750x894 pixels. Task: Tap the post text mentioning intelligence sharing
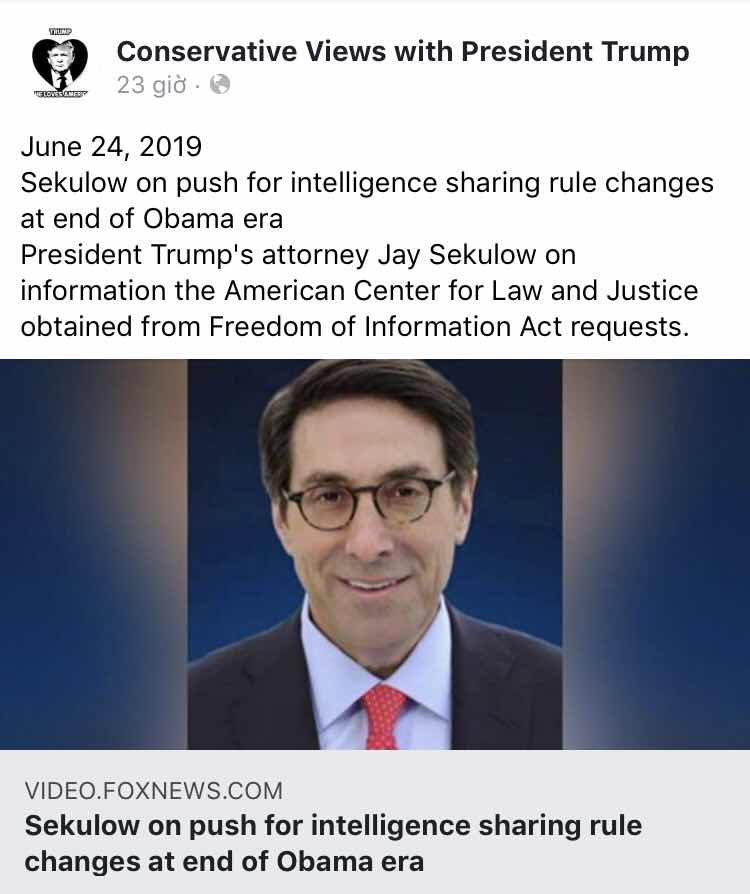pyautogui.click(x=367, y=183)
